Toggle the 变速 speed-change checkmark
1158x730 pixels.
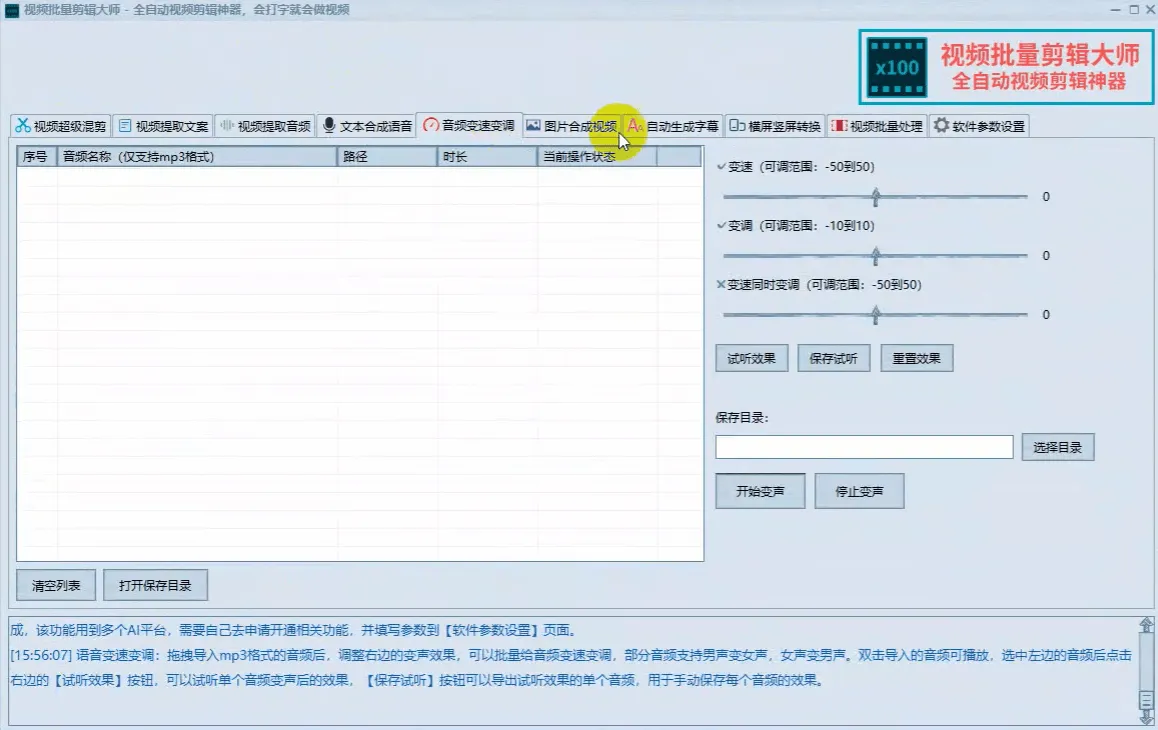(x=720, y=166)
